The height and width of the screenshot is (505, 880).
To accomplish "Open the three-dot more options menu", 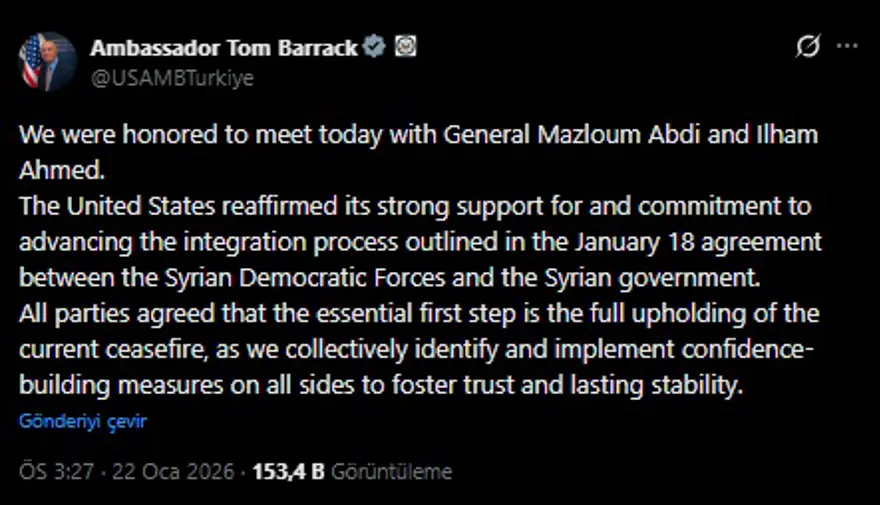I will tap(846, 46).
